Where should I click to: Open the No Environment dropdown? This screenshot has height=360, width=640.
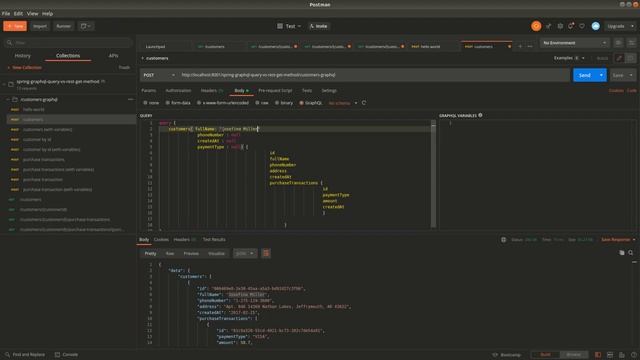pyautogui.click(x=574, y=43)
